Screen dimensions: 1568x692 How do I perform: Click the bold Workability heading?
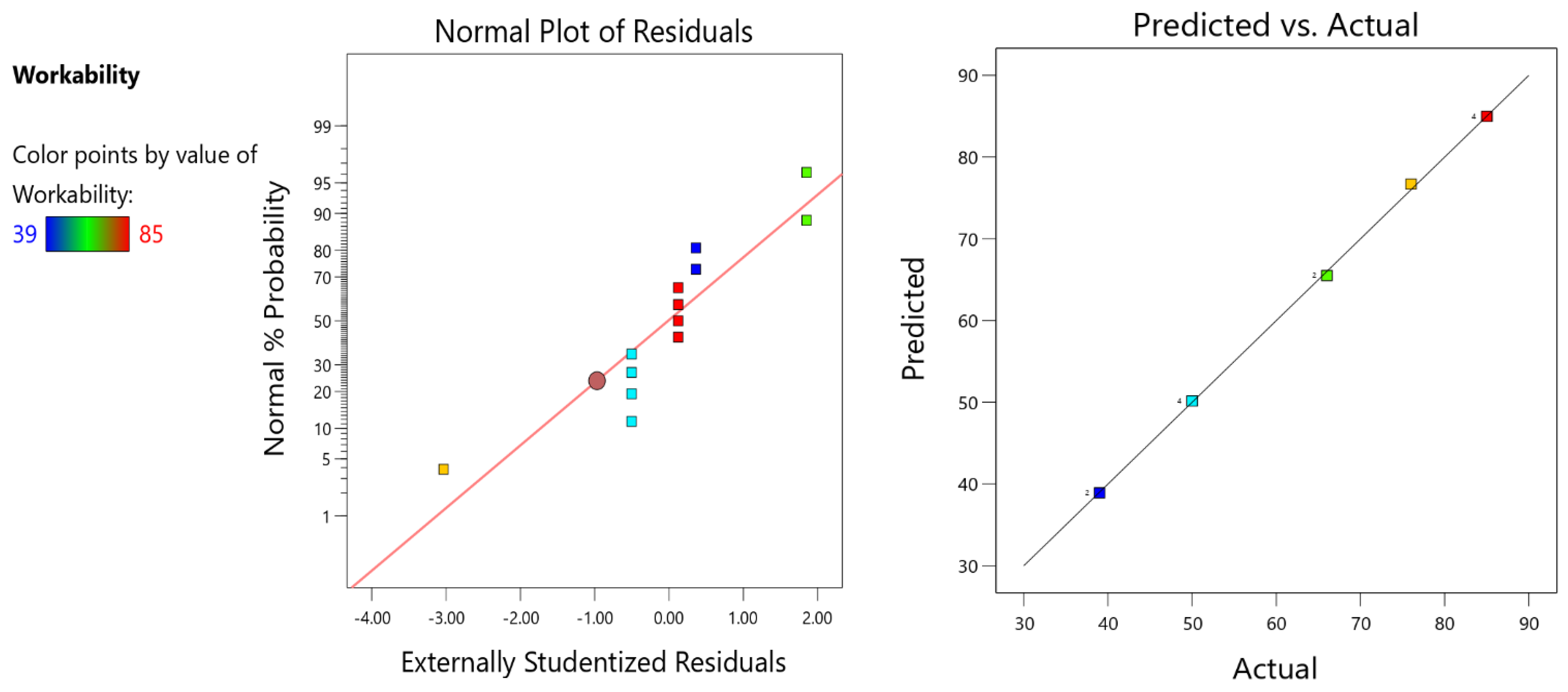tap(76, 75)
